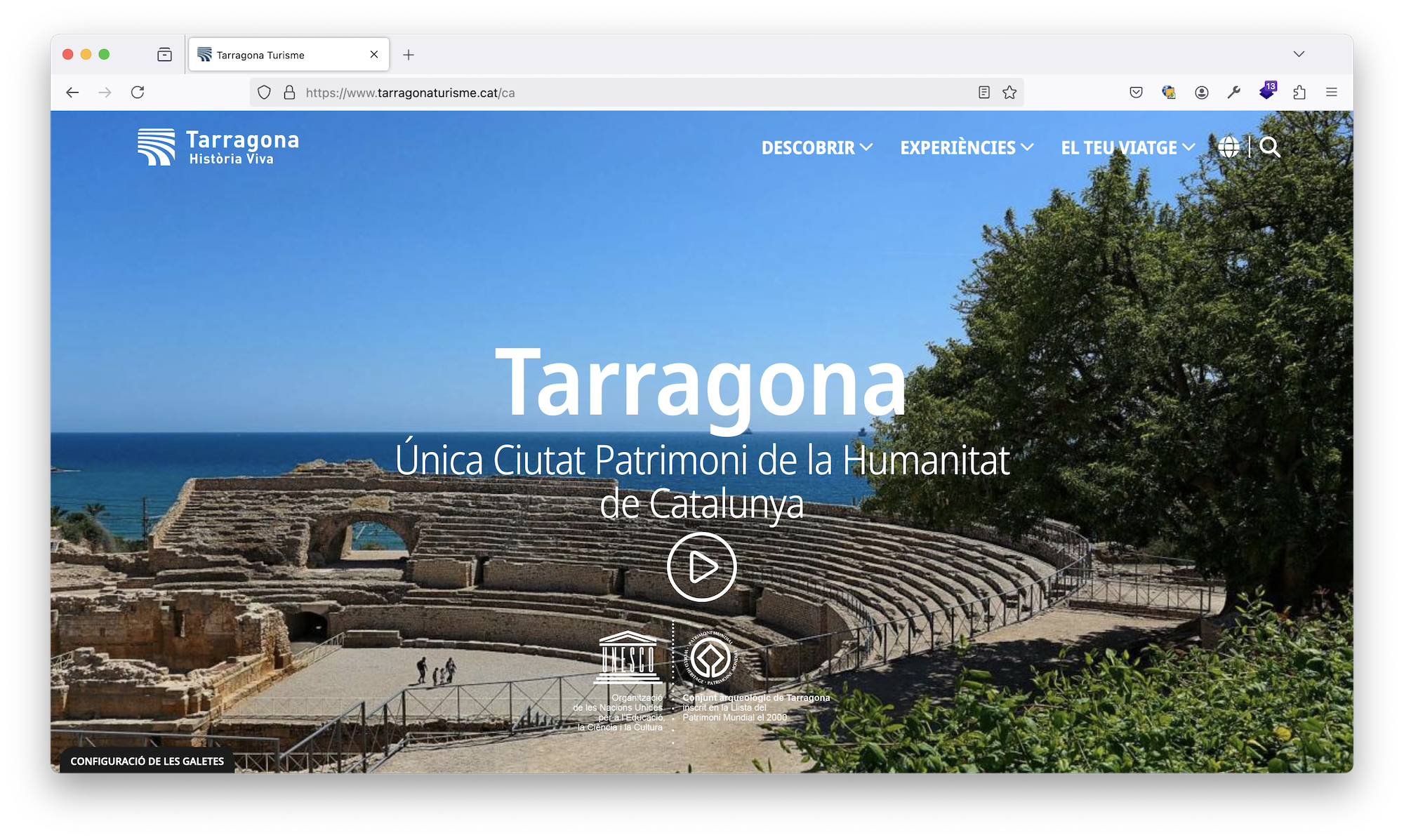Expand the EL TEU VIATGE menu

click(x=1127, y=148)
